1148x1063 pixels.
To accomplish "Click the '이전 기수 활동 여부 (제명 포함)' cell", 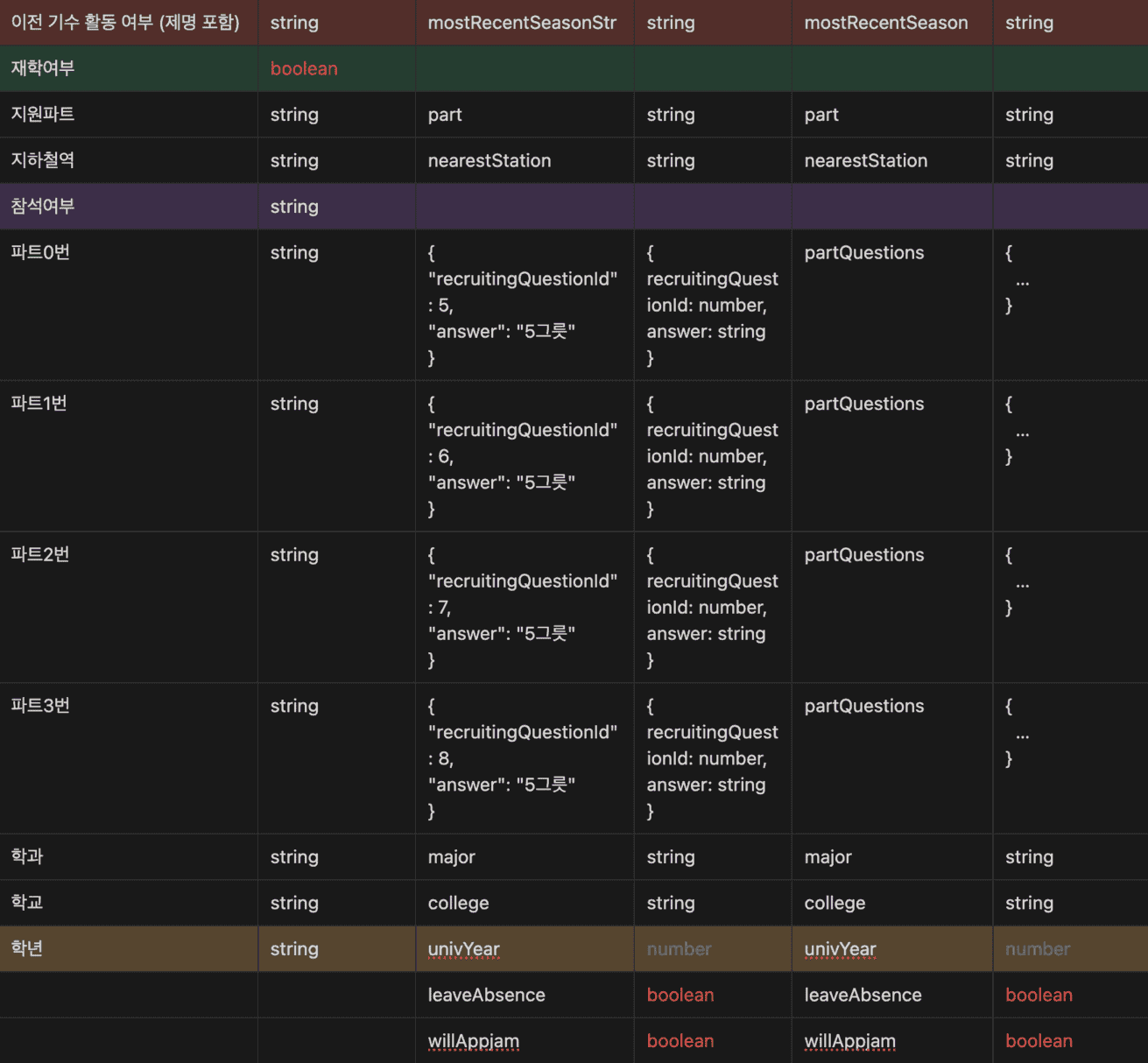I will click(125, 23).
